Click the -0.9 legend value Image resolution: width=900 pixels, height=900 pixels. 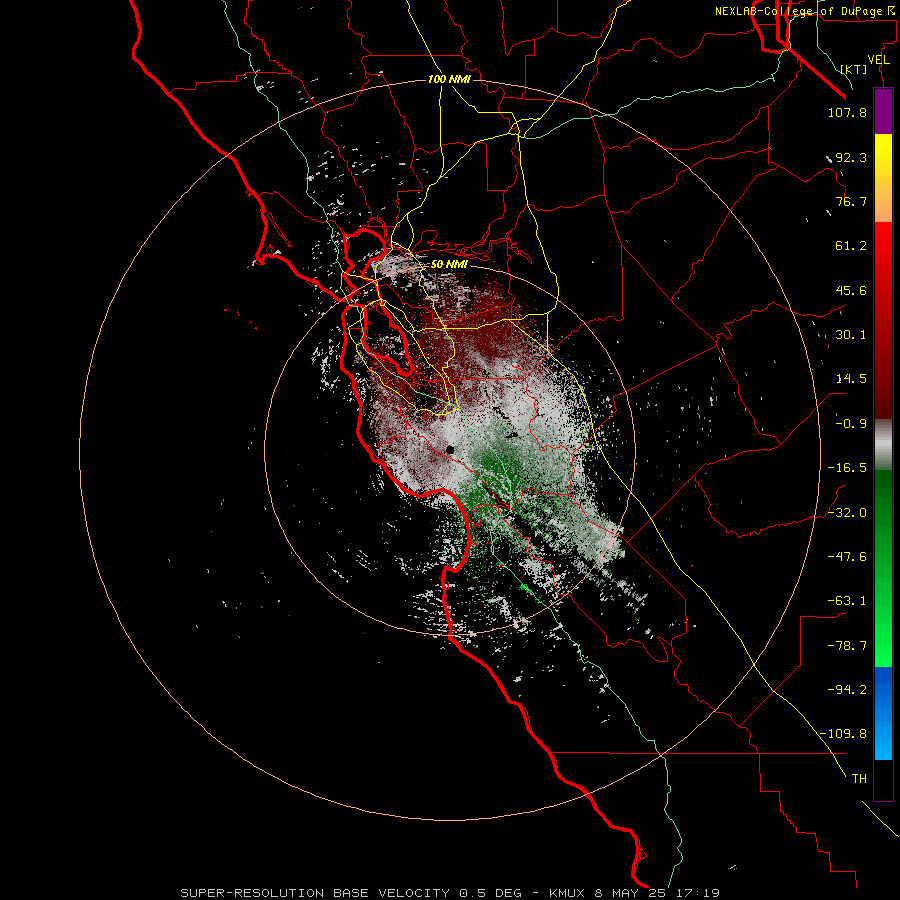[851, 424]
